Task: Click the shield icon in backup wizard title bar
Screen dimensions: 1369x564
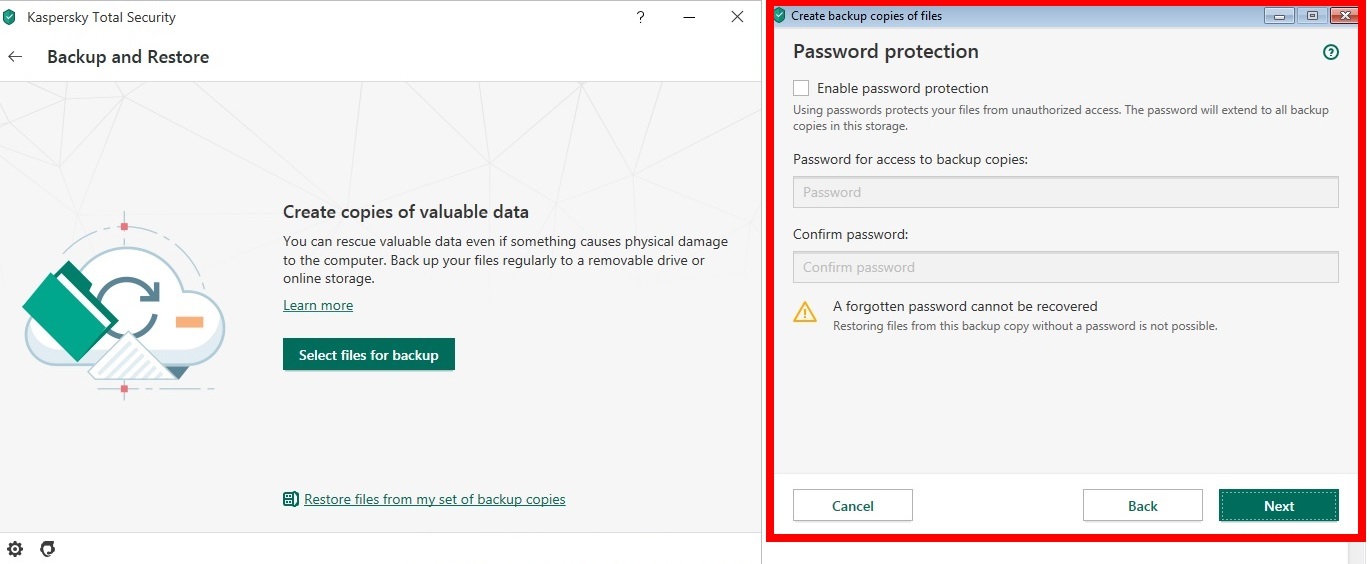Action: 780,15
